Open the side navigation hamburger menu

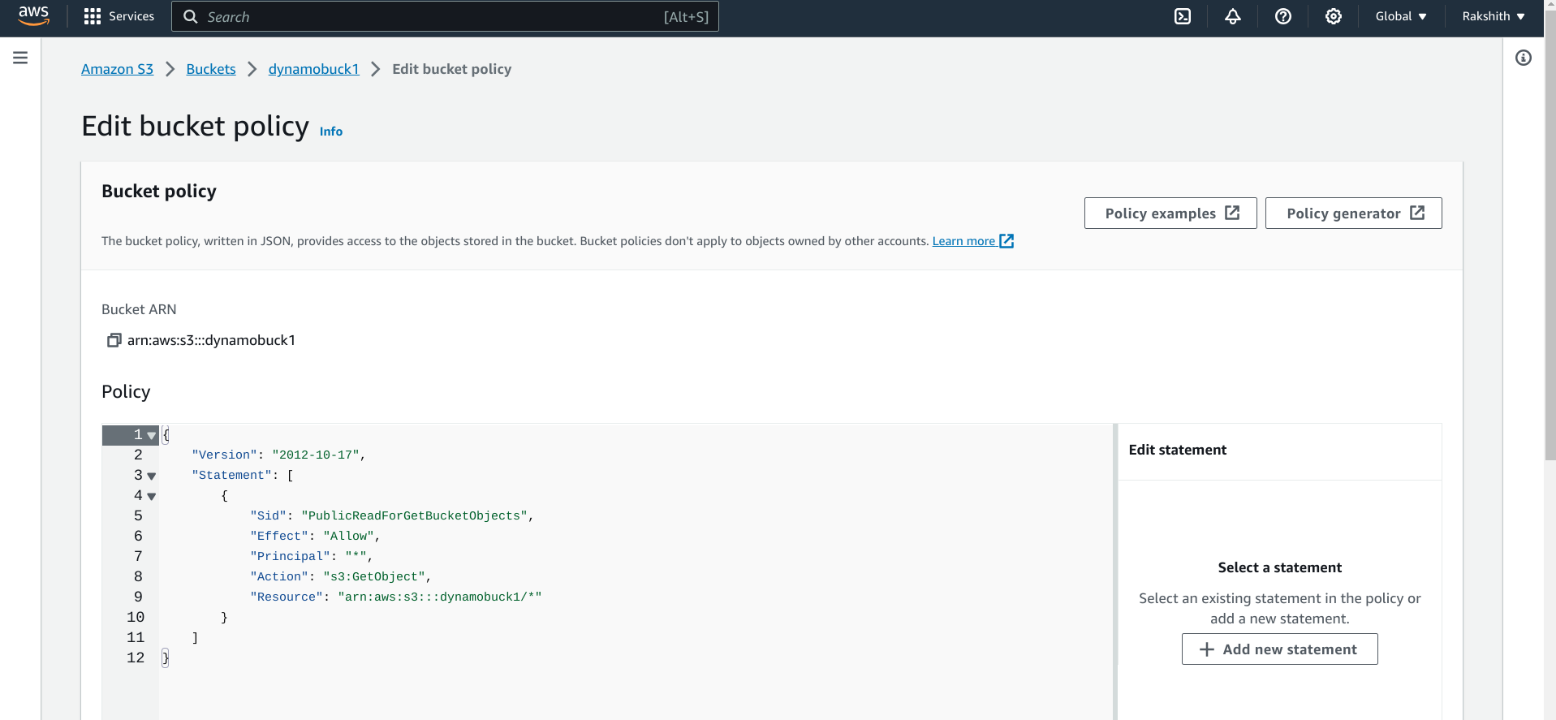[20, 58]
